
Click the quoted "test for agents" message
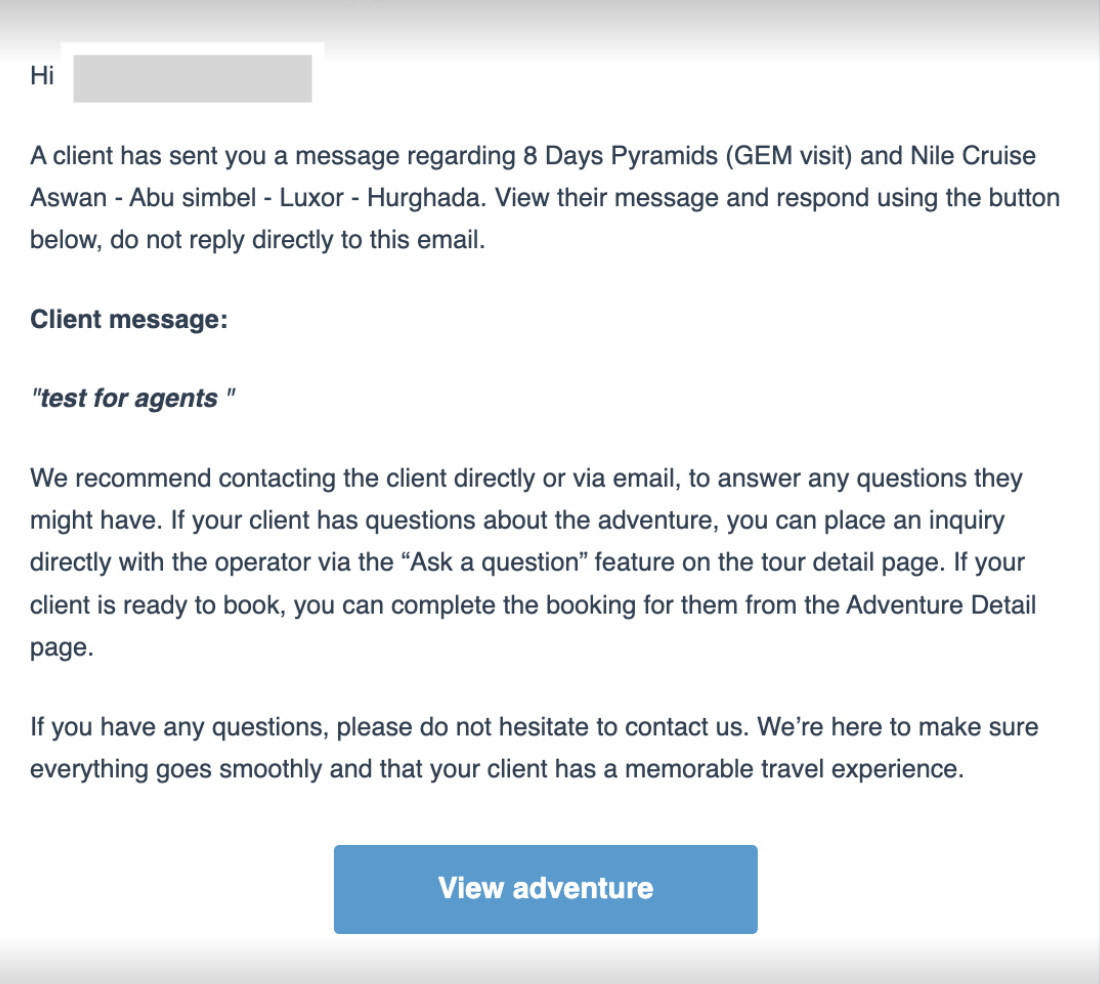(133, 398)
